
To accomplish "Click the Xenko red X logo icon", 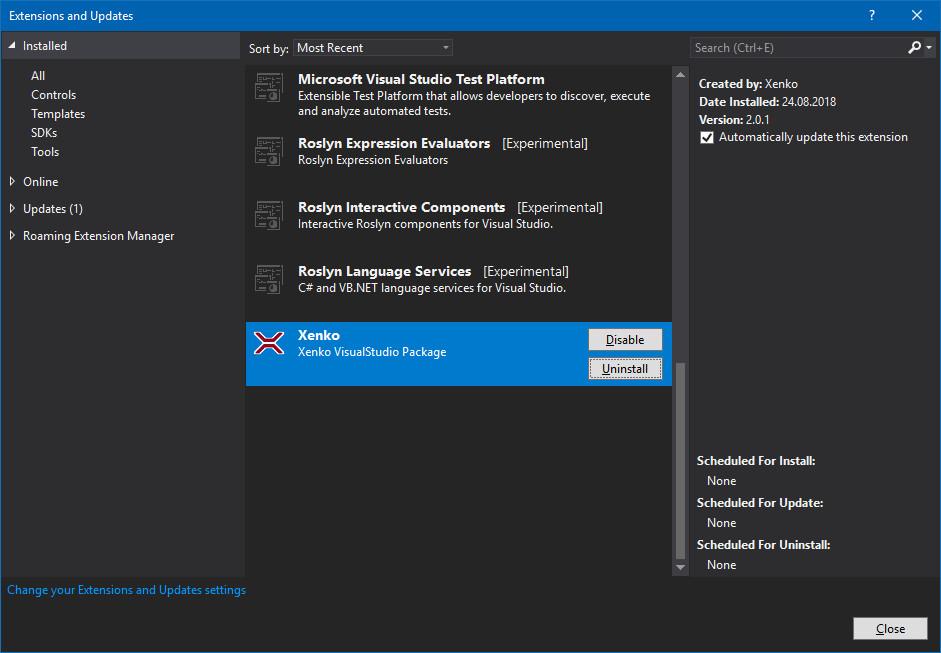I will point(269,343).
